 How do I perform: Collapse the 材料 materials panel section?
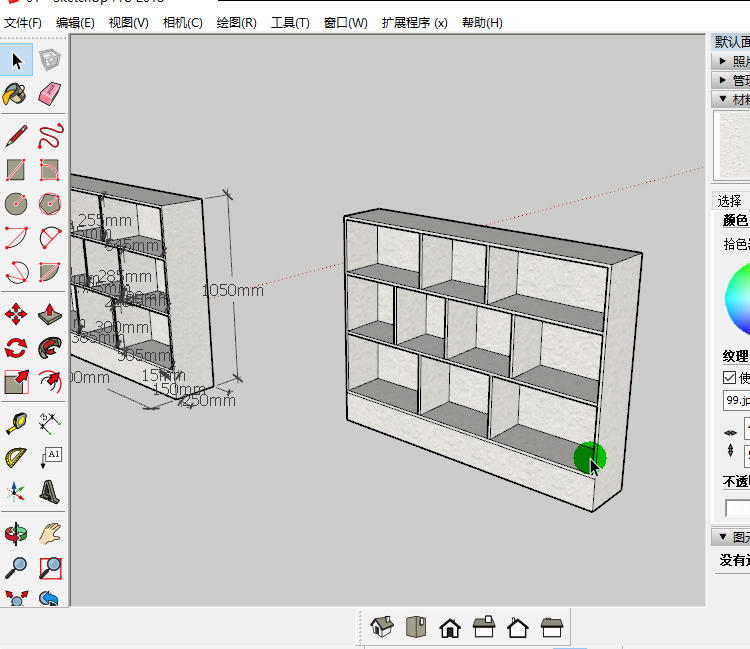731,99
